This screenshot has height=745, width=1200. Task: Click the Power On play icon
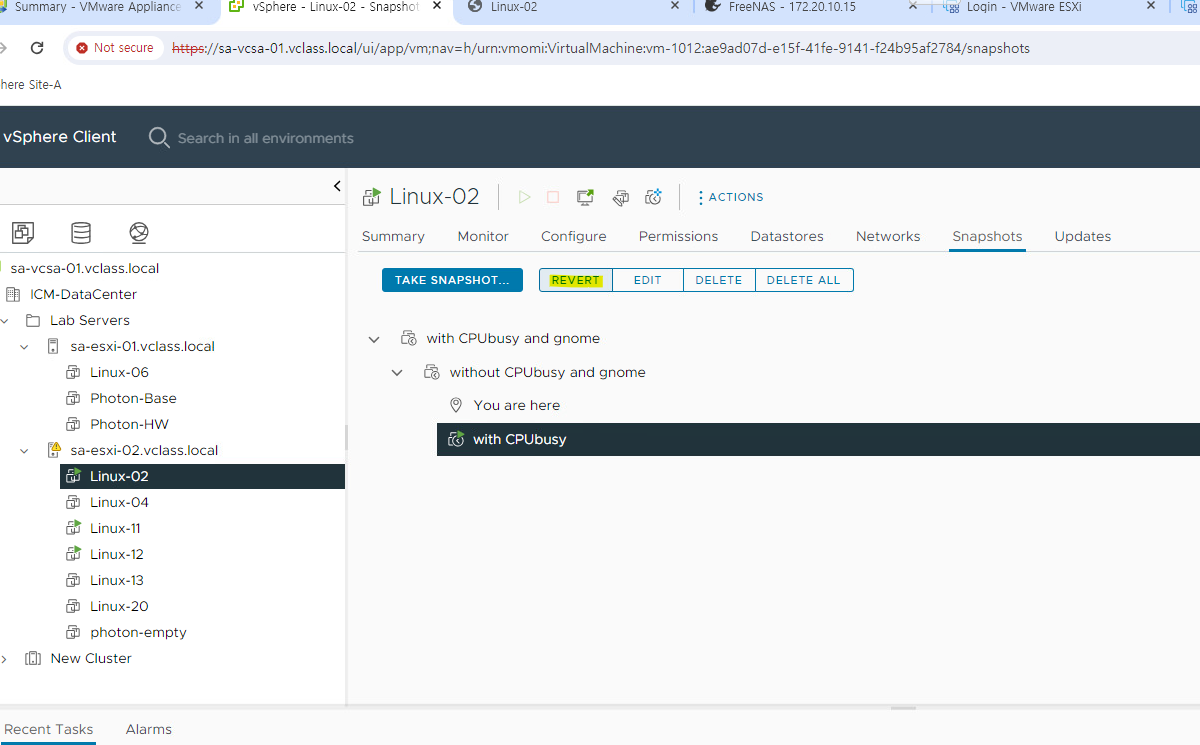(524, 197)
